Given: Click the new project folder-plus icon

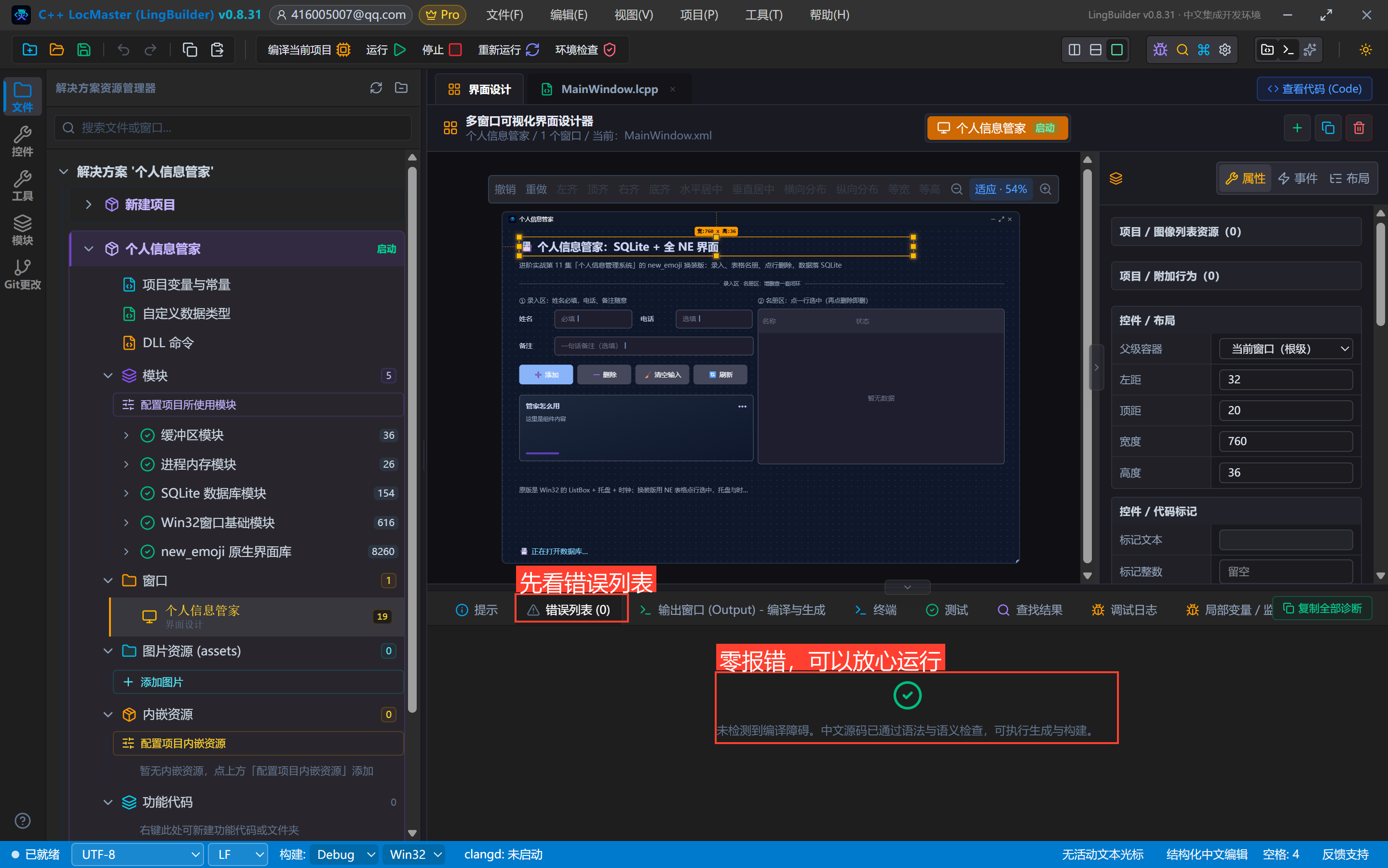Looking at the screenshot, I should tap(30, 50).
